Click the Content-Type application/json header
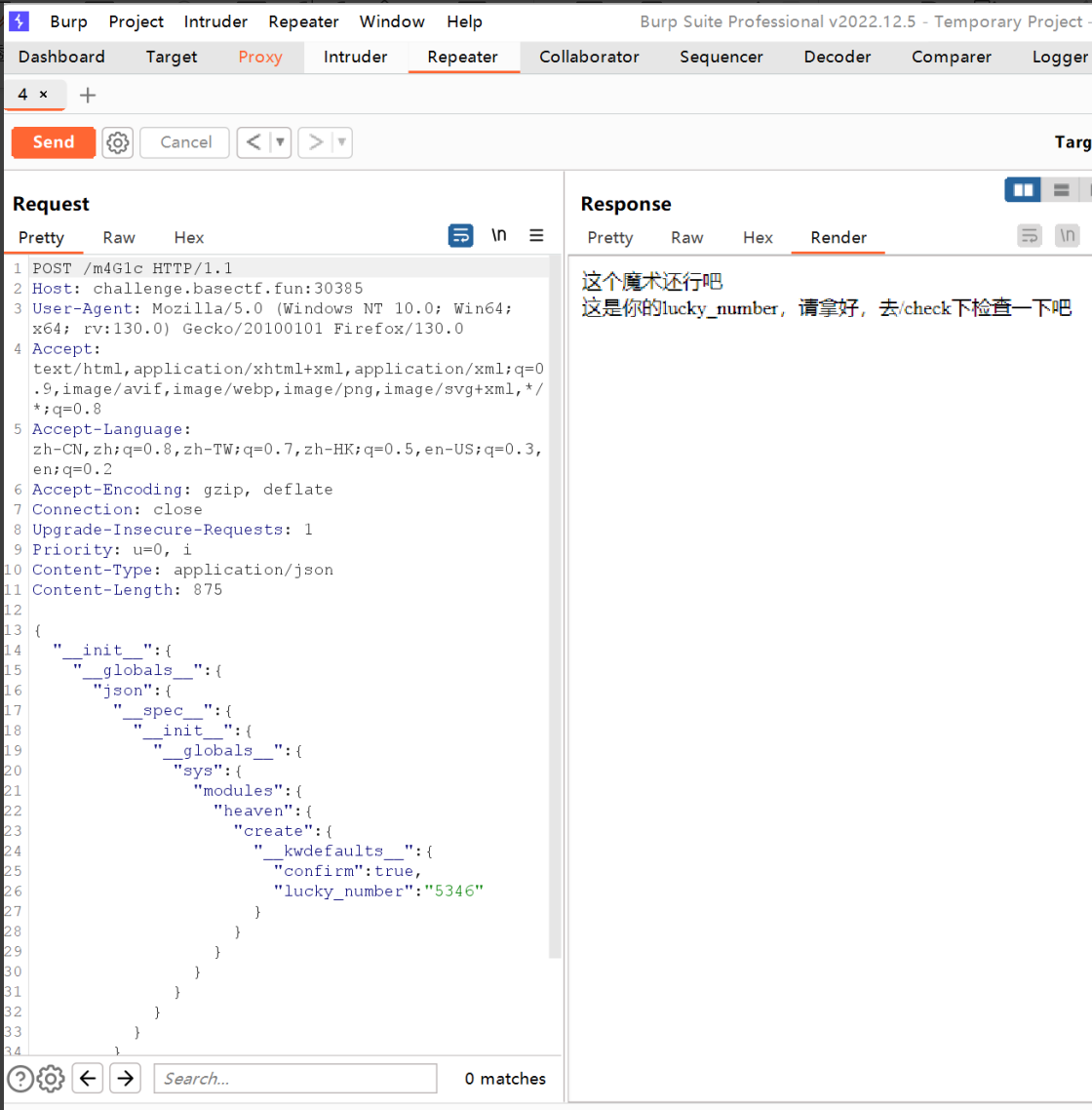The height and width of the screenshot is (1110, 1092). coord(182,570)
